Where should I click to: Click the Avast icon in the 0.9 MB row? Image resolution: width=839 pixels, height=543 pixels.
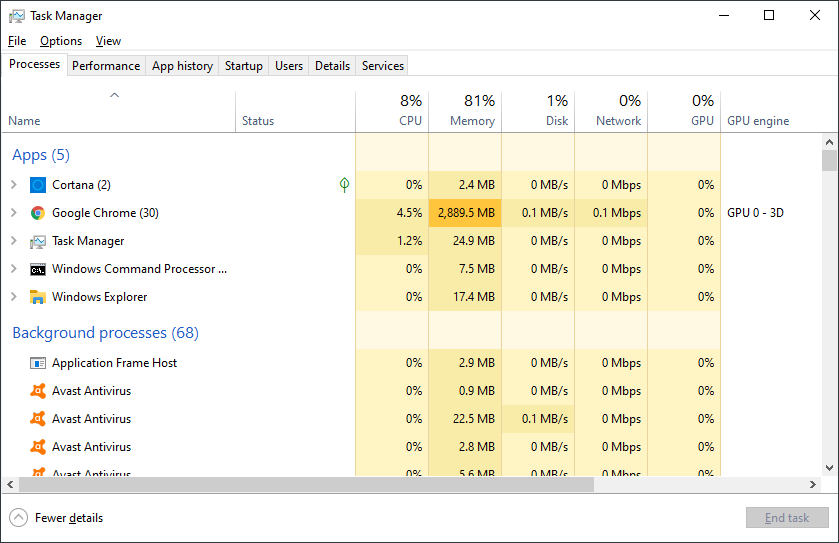coord(38,391)
